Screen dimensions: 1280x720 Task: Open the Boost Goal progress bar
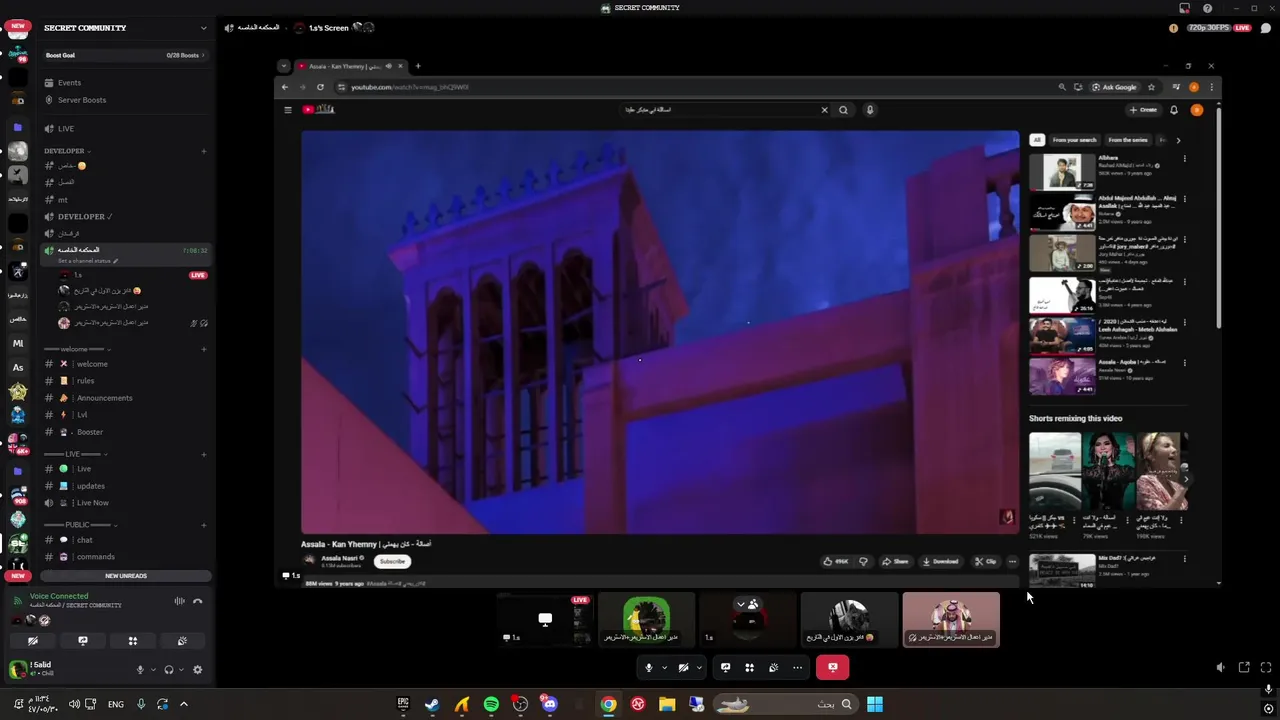coord(125,55)
